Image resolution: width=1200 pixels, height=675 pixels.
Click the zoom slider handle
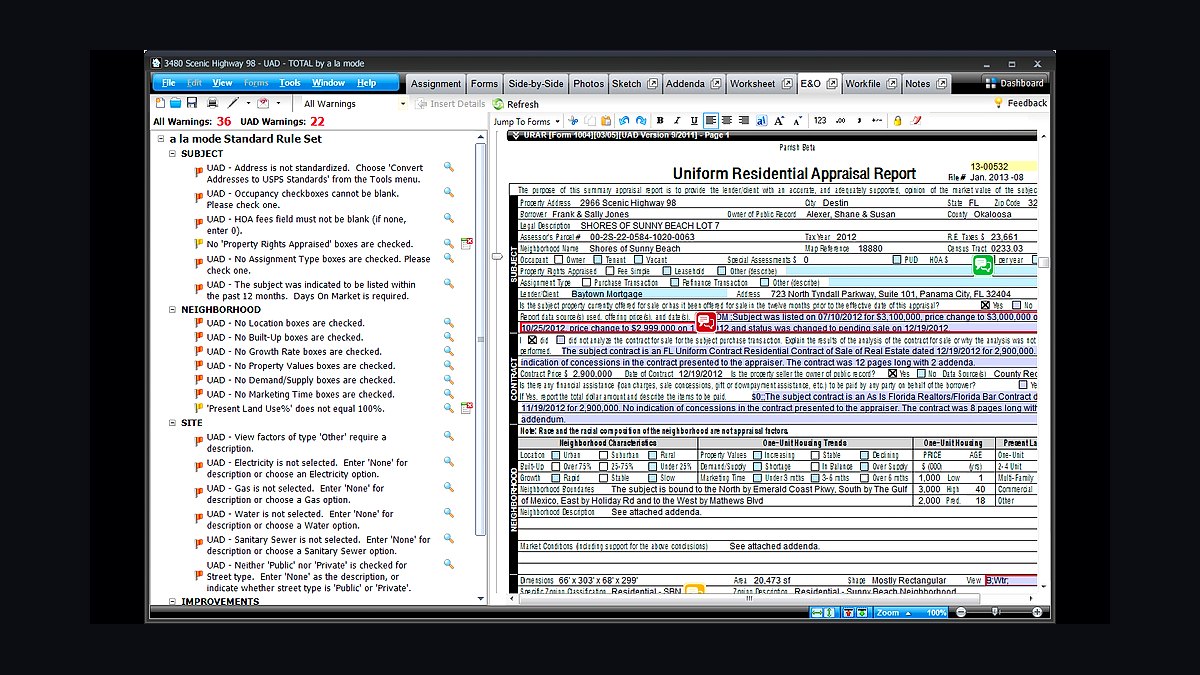(995, 612)
